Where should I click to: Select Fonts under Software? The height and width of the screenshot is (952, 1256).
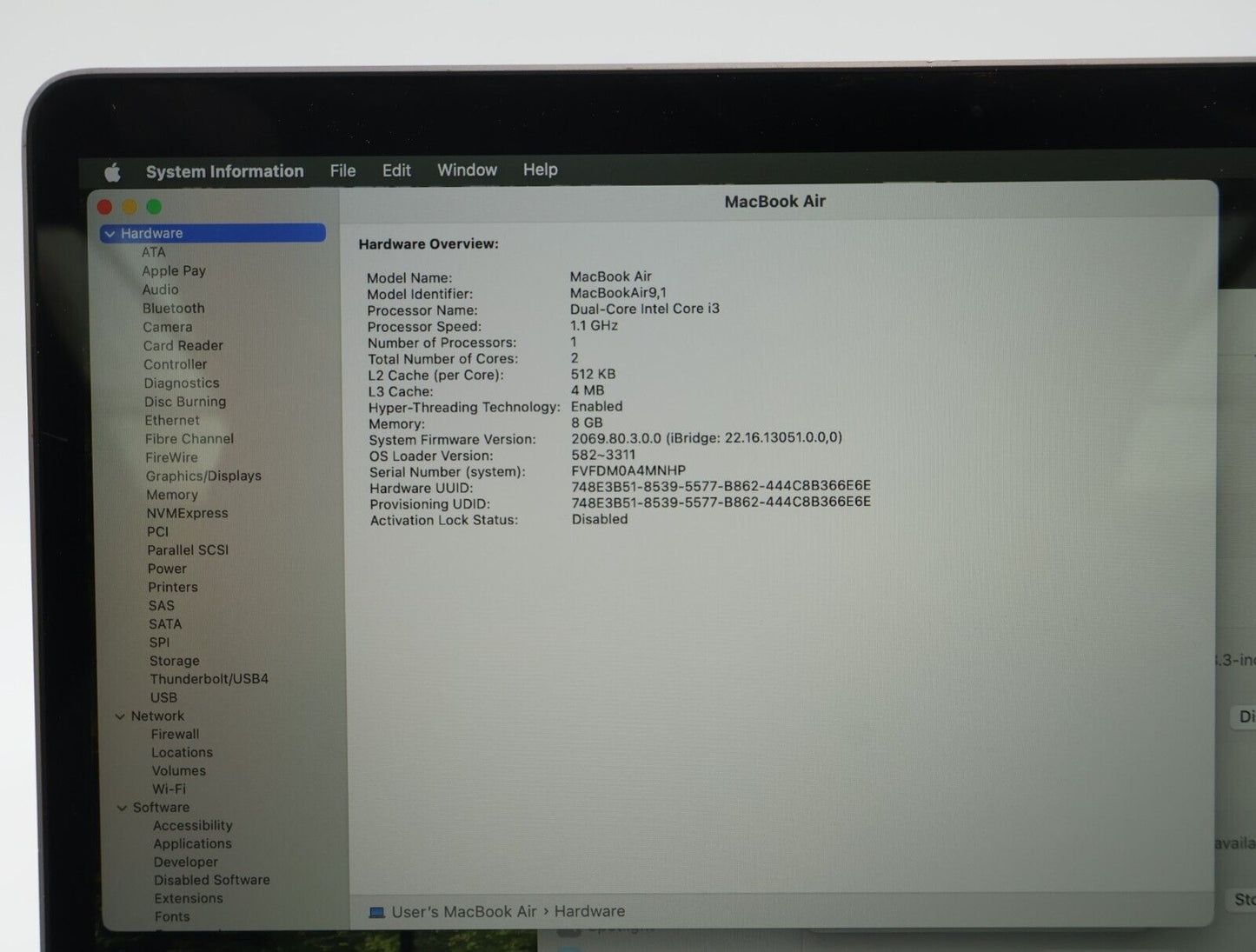(172, 916)
